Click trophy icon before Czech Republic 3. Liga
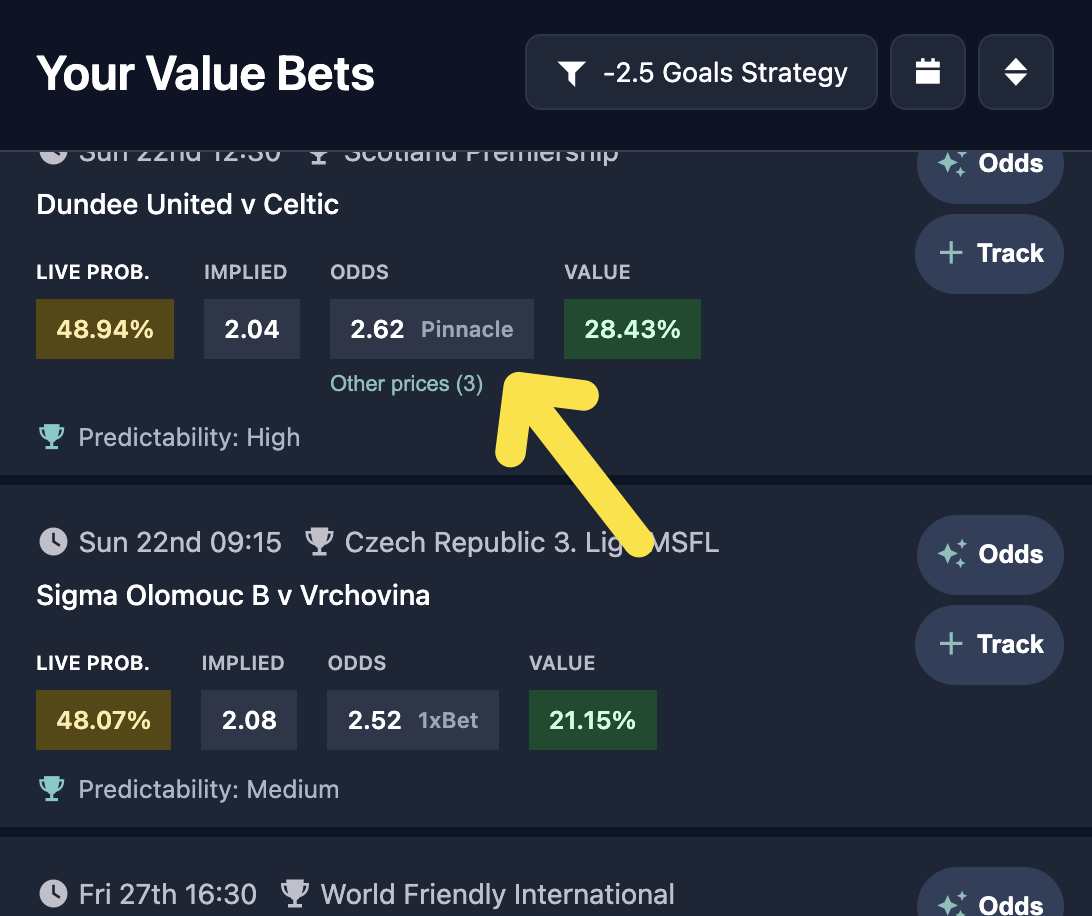 tap(319, 542)
